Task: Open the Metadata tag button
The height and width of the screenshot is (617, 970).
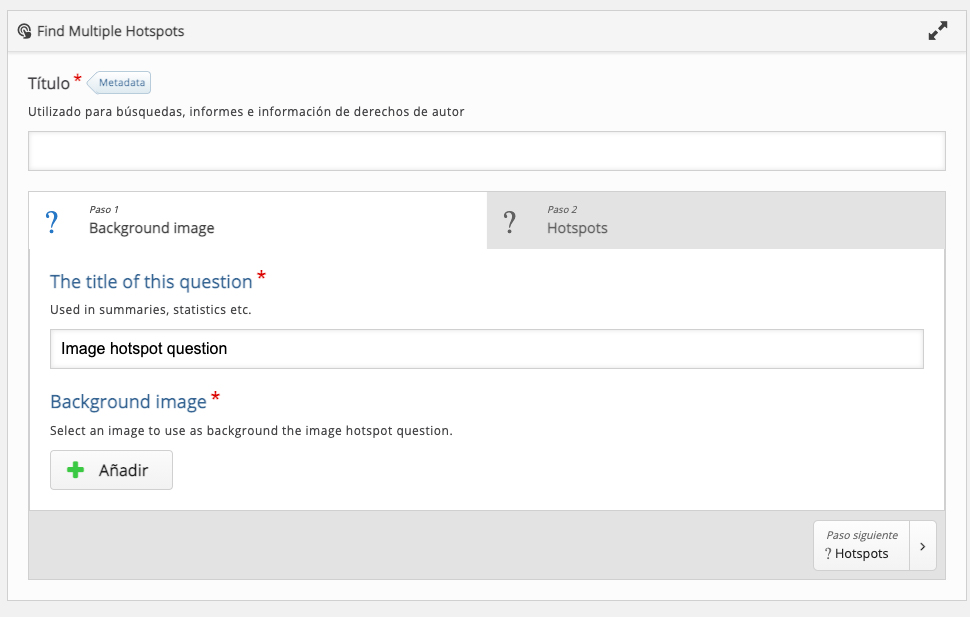Action: 119,82
